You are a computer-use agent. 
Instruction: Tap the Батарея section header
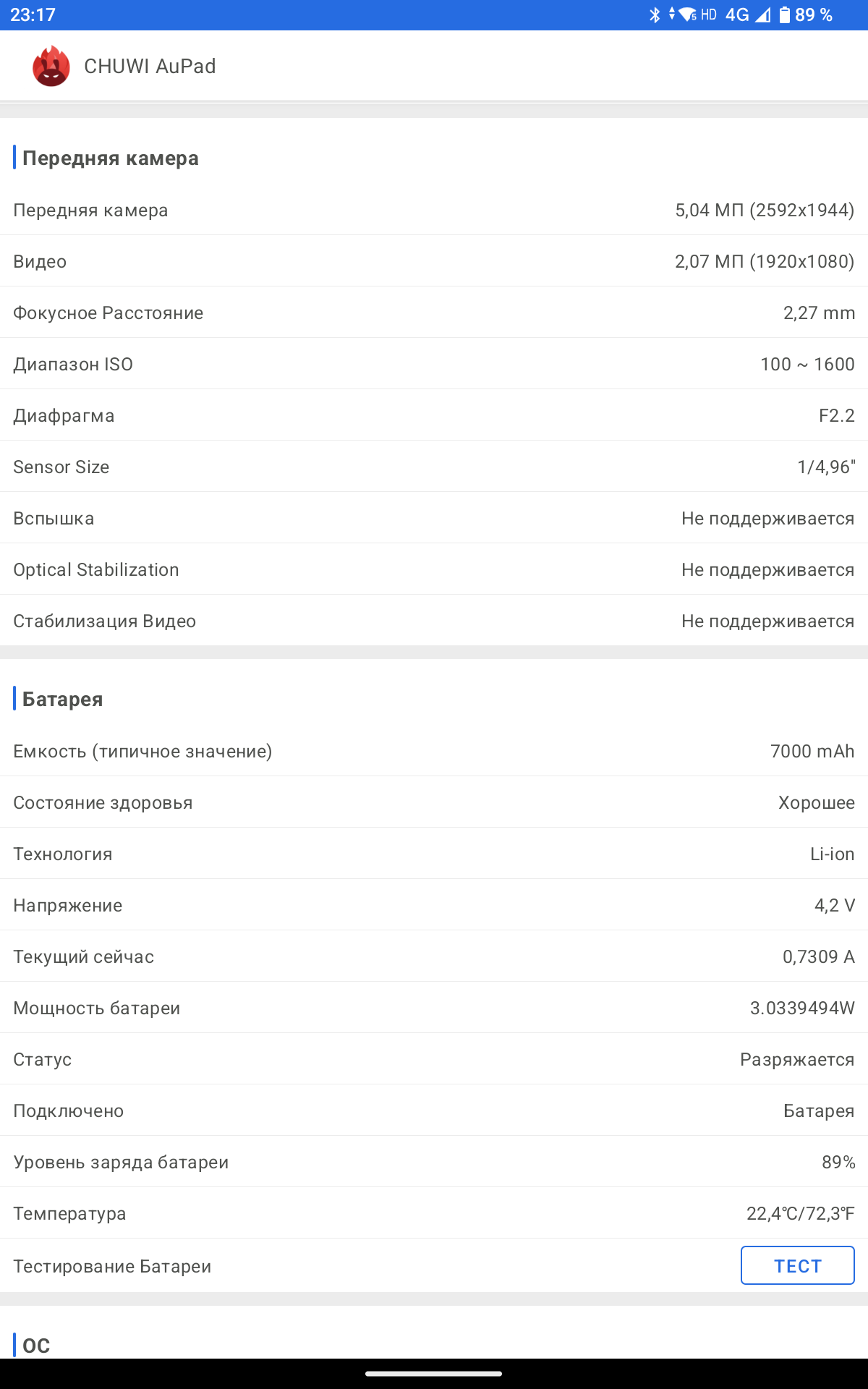[x=62, y=699]
